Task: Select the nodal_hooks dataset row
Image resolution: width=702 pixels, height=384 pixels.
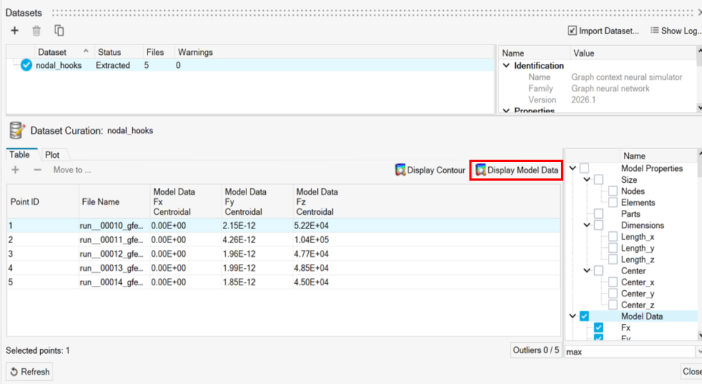Action: click(x=250, y=65)
